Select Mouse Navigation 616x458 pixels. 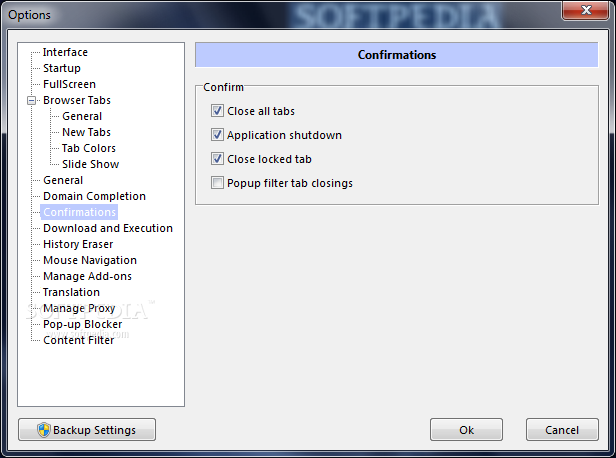pos(90,260)
